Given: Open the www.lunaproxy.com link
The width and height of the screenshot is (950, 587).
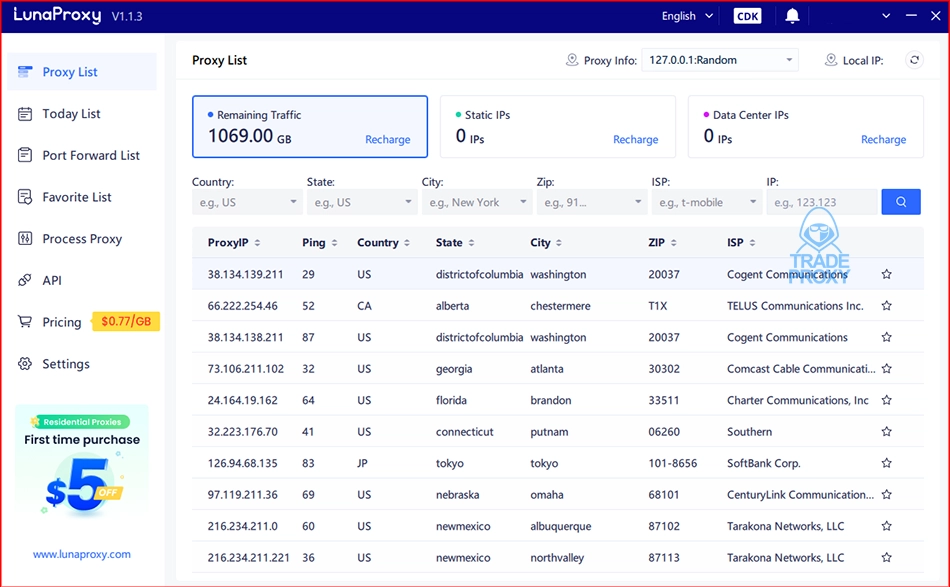Looking at the screenshot, I should 82,554.
